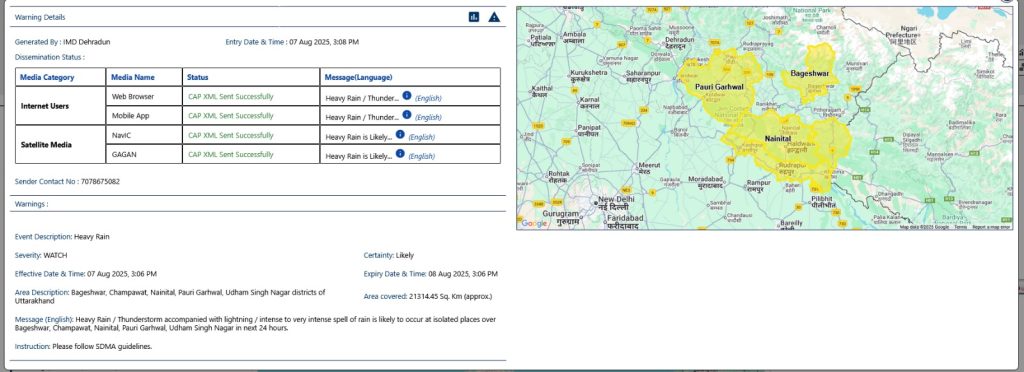Click the Google logo on map
The width and height of the screenshot is (1024, 372).
534,223
